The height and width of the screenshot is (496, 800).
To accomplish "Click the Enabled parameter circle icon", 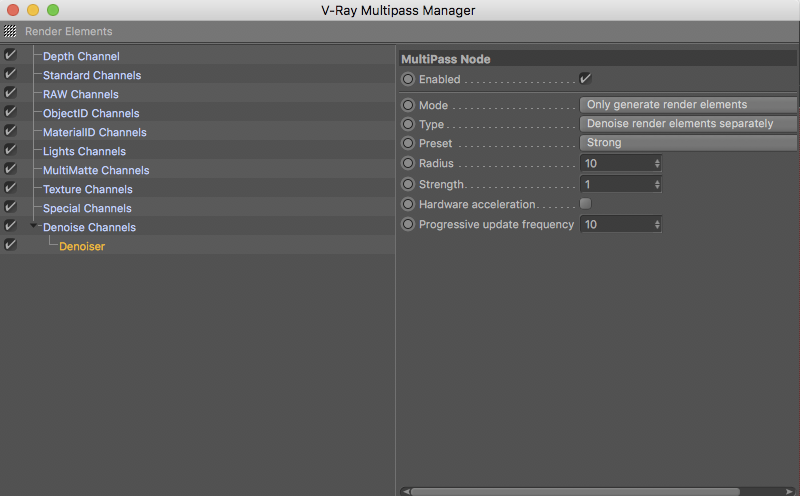I will pyautogui.click(x=408, y=79).
